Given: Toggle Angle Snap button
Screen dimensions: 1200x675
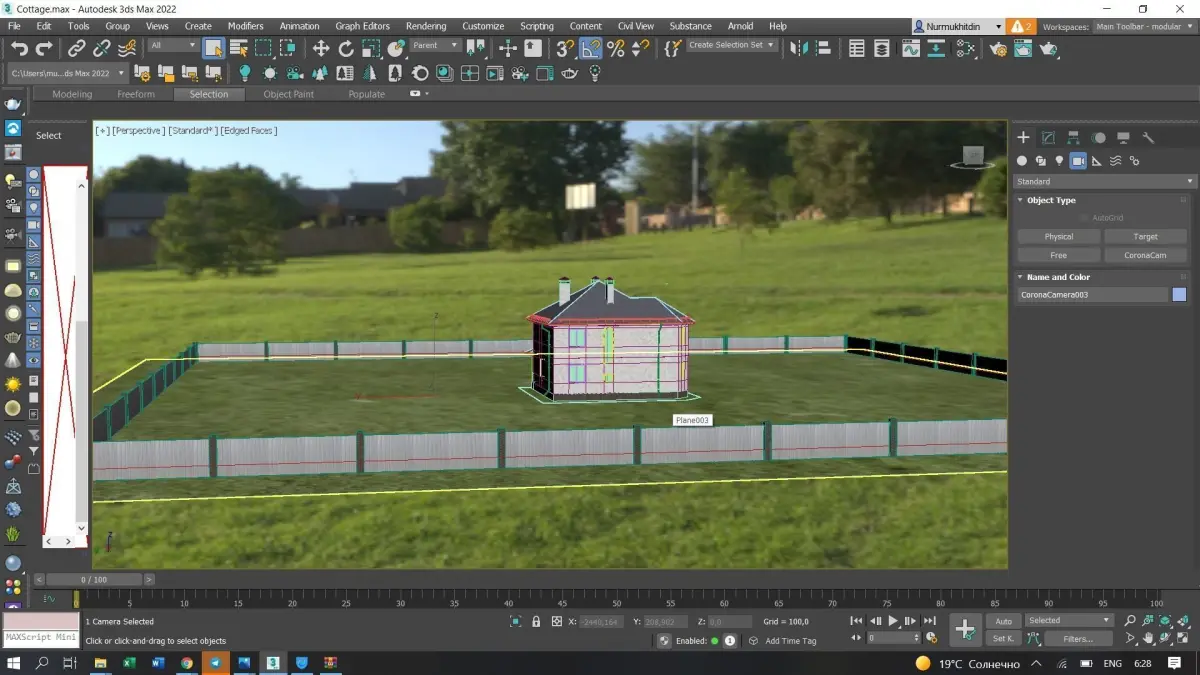Looking at the screenshot, I should [x=591, y=48].
